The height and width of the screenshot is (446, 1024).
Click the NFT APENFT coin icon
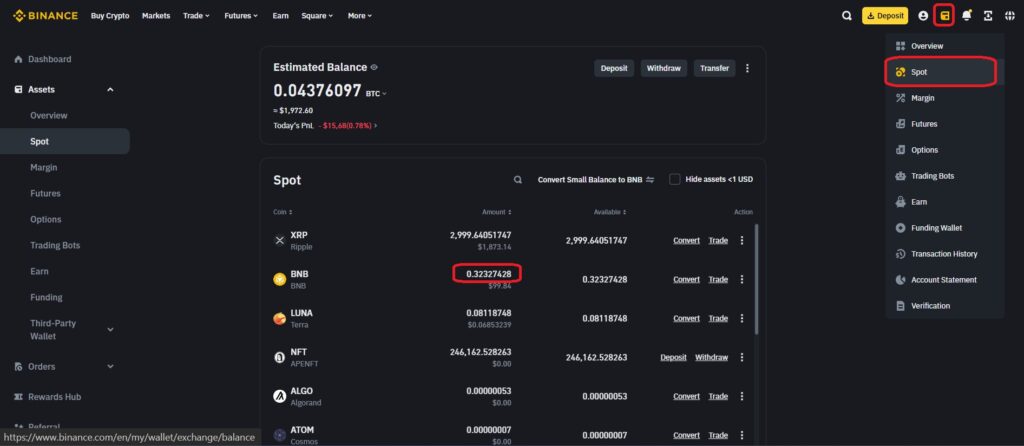click(280, 357)
